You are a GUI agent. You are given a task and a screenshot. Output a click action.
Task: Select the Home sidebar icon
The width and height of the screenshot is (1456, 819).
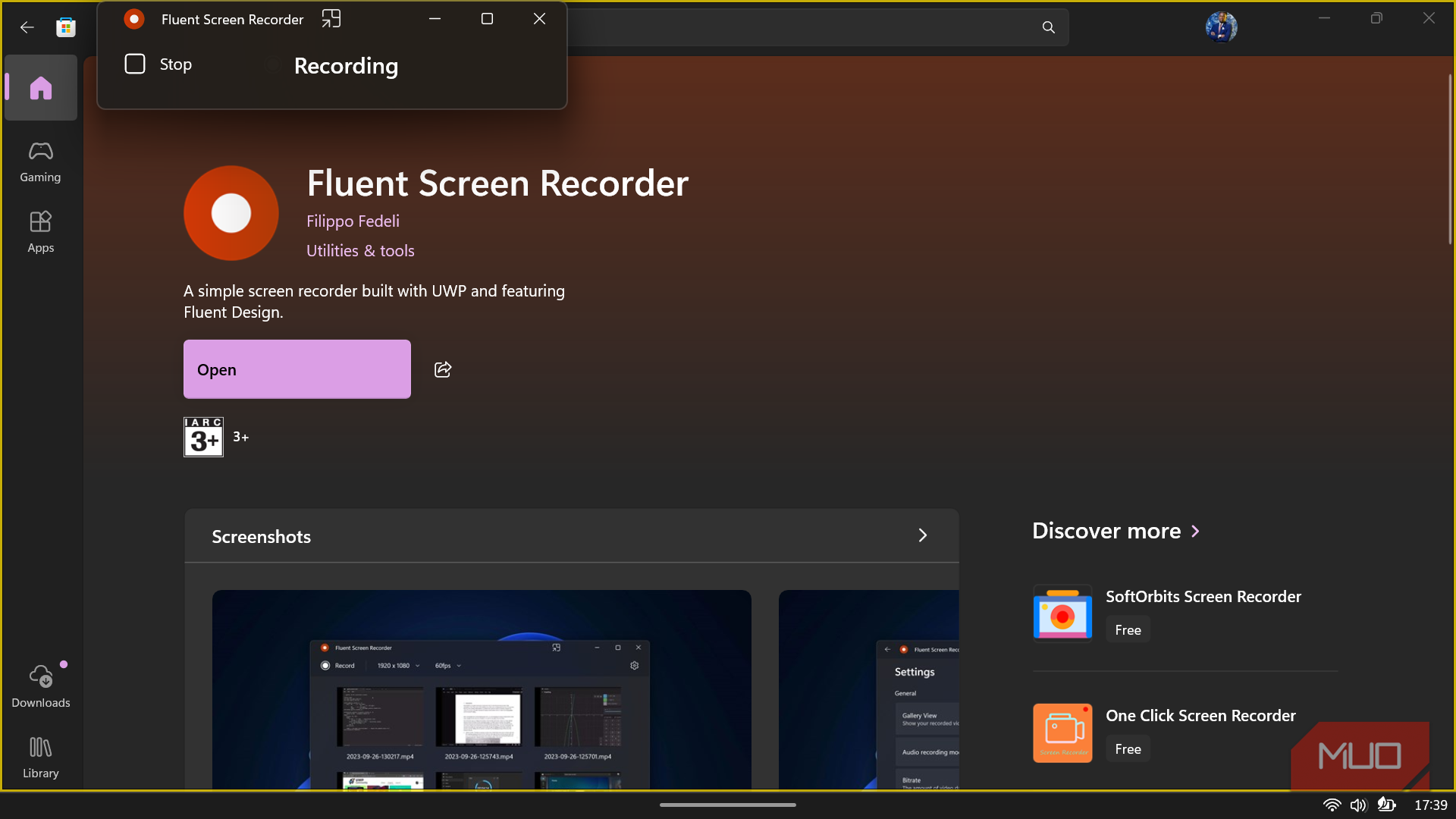41,88
